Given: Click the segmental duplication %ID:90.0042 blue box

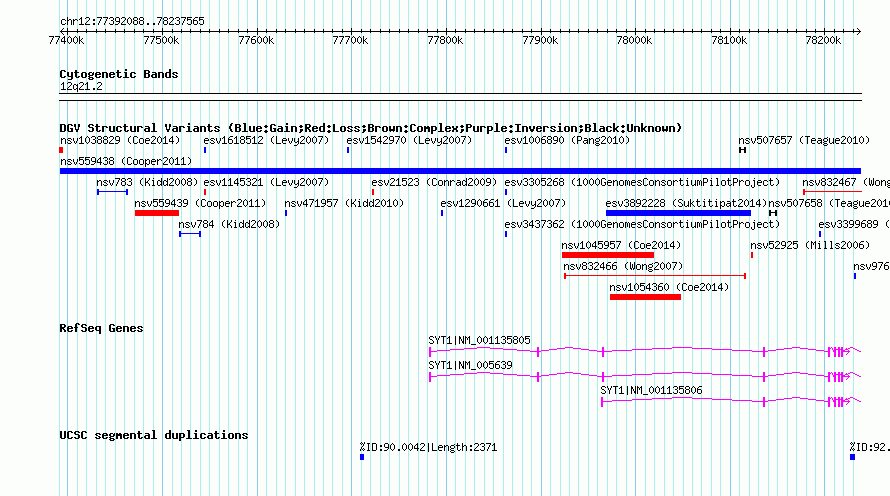Looking at the screenshot, I should coord(362,457).
